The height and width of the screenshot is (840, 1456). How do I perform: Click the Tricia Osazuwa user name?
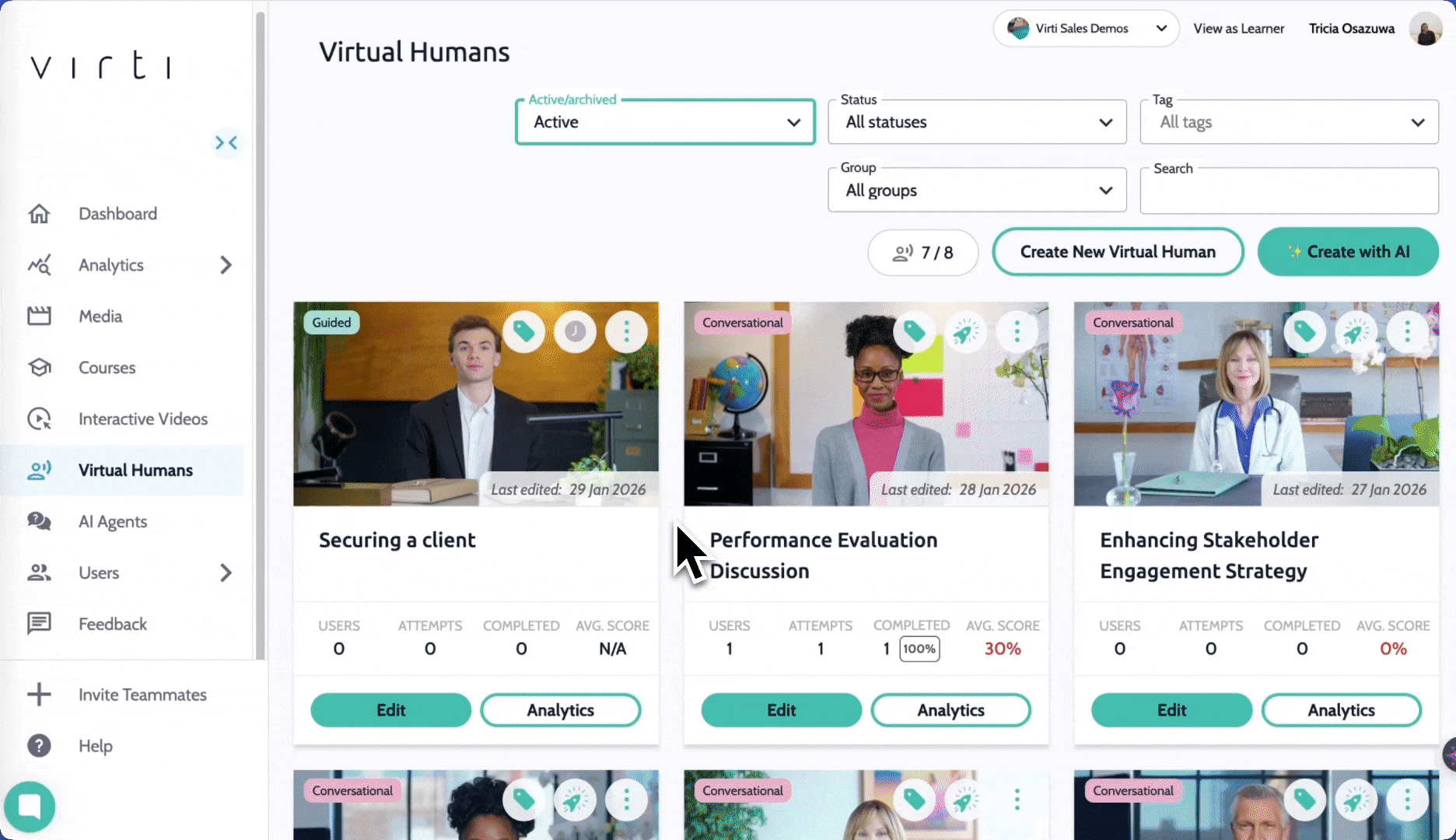(1352, 29)
